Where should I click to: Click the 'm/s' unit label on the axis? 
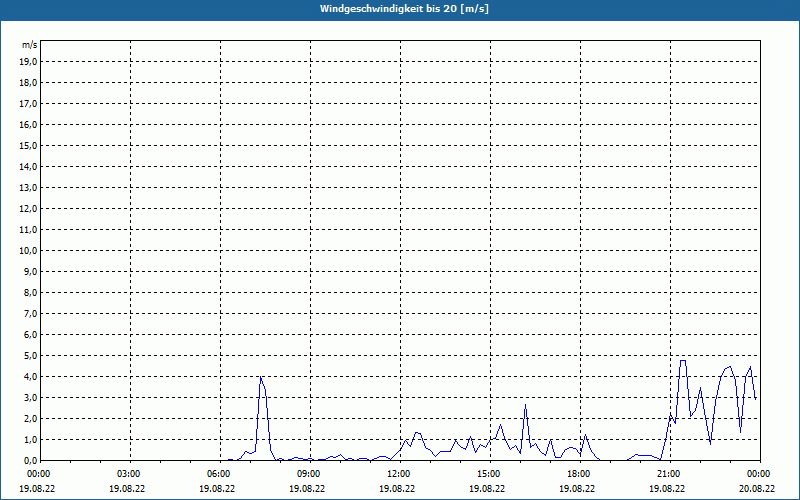point(30,45)
